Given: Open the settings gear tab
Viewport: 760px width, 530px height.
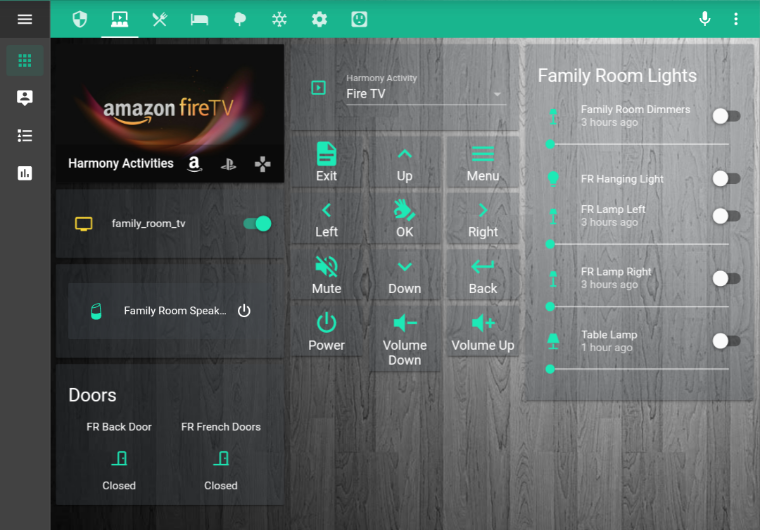Looking at the screenshot, I should point(319,19).
